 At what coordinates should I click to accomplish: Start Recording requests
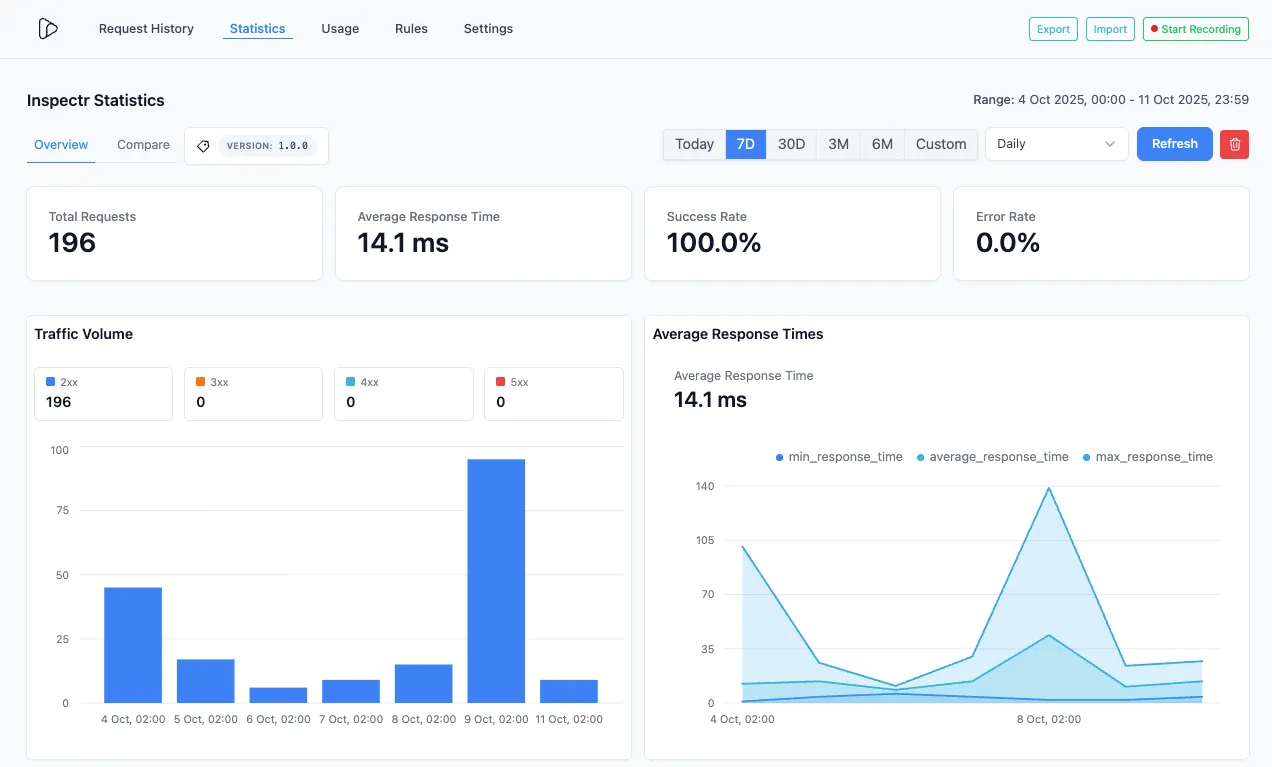pos(1196,29)
